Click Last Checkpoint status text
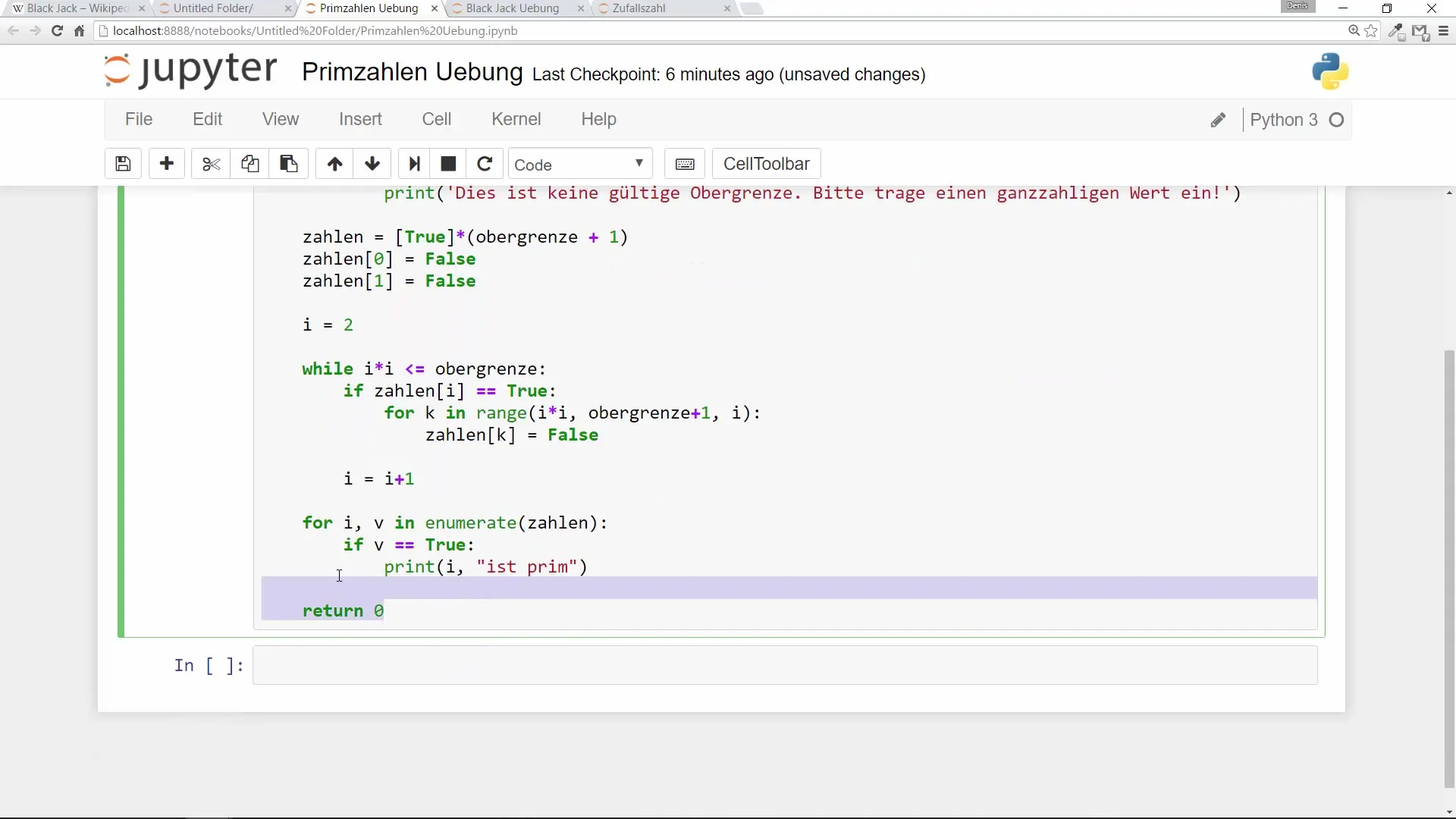Viewport: 1456px width, 819px height. 729,74
